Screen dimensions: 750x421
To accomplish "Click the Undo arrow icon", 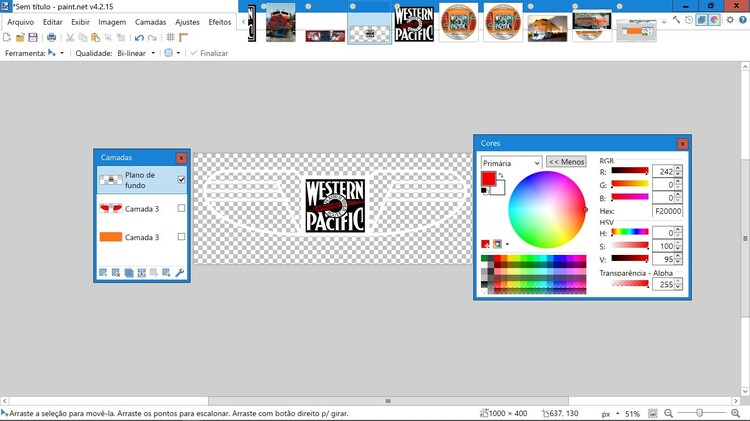I will 139,37.
